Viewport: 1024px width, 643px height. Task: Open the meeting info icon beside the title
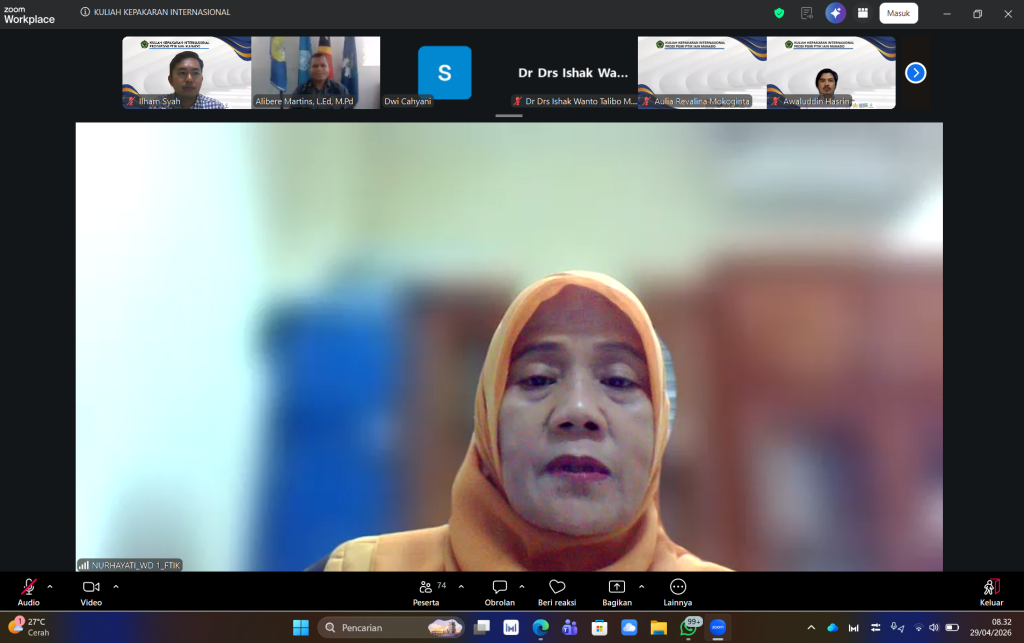pos(85,13)
